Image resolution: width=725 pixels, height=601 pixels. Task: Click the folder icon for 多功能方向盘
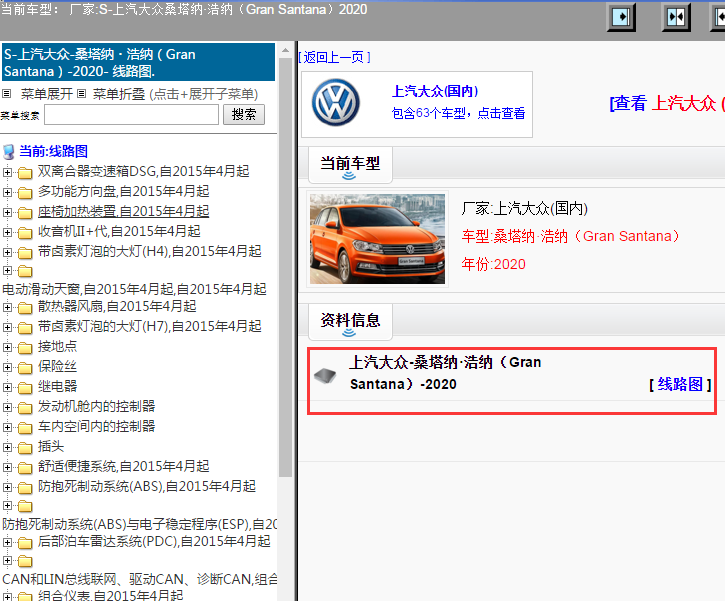pos(25,193)
